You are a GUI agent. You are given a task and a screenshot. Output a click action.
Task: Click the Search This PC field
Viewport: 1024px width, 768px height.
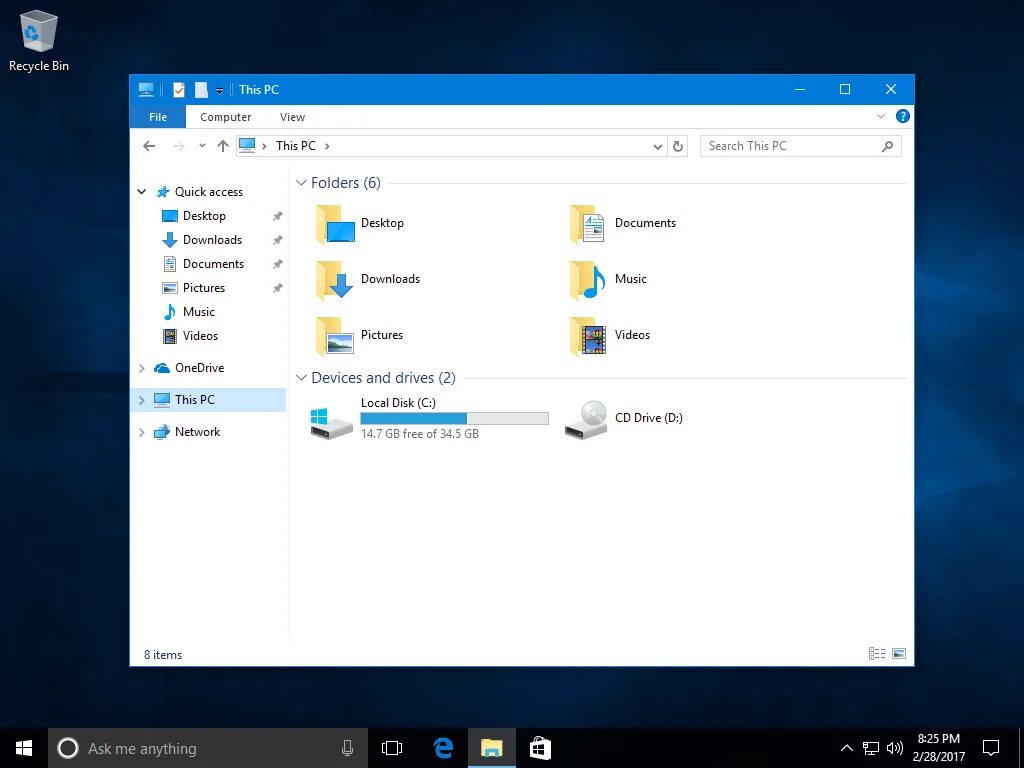click(801, 146)
